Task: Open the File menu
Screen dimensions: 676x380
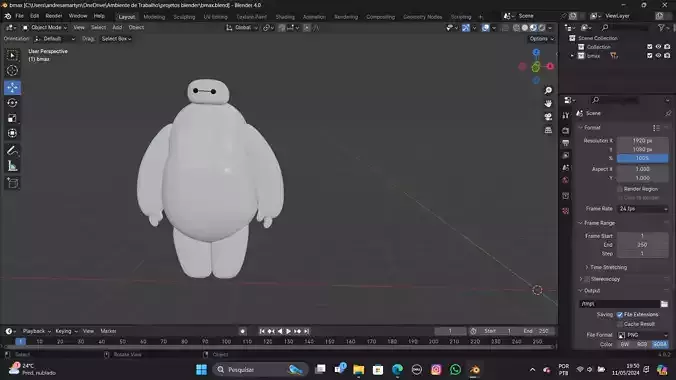Action: [x=20, y=16]
